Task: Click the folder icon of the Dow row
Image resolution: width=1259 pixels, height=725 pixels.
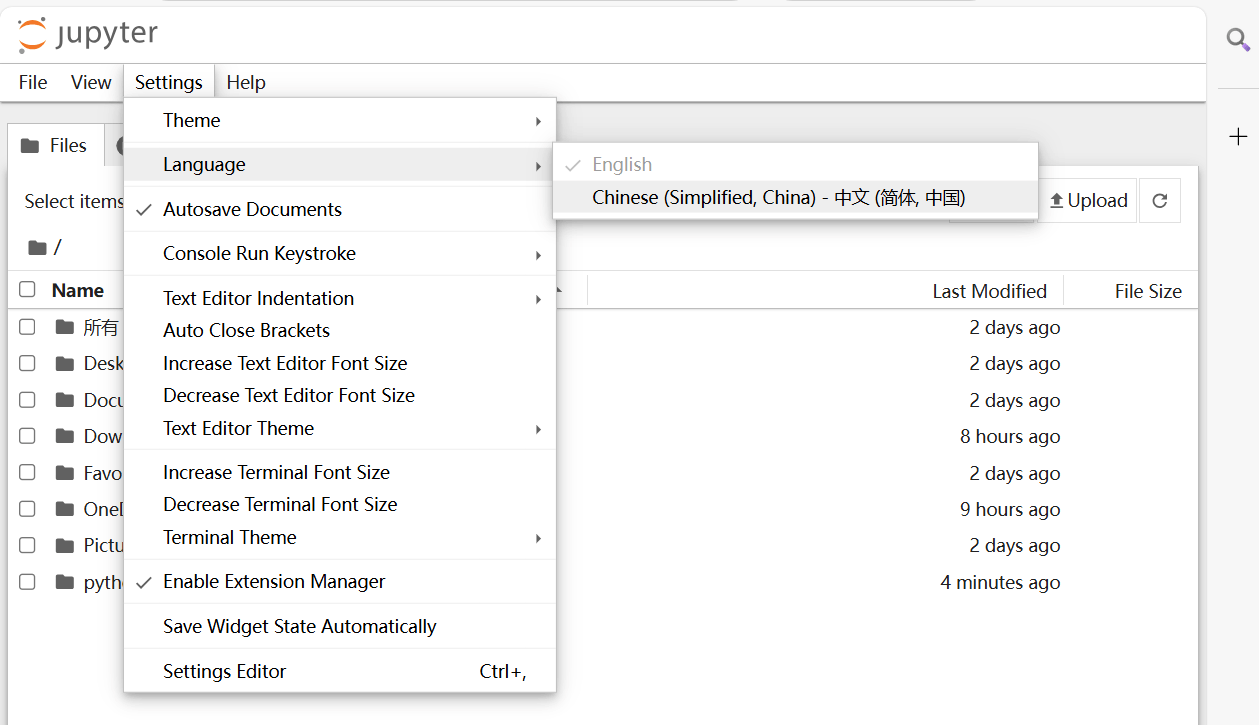Action: (66, 436)
